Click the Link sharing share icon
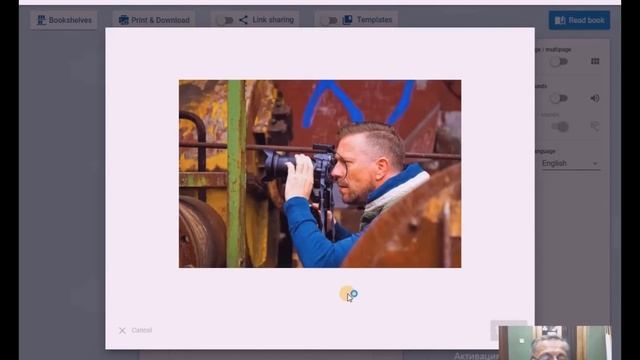640x360 pixels. (x=243, y=20)
